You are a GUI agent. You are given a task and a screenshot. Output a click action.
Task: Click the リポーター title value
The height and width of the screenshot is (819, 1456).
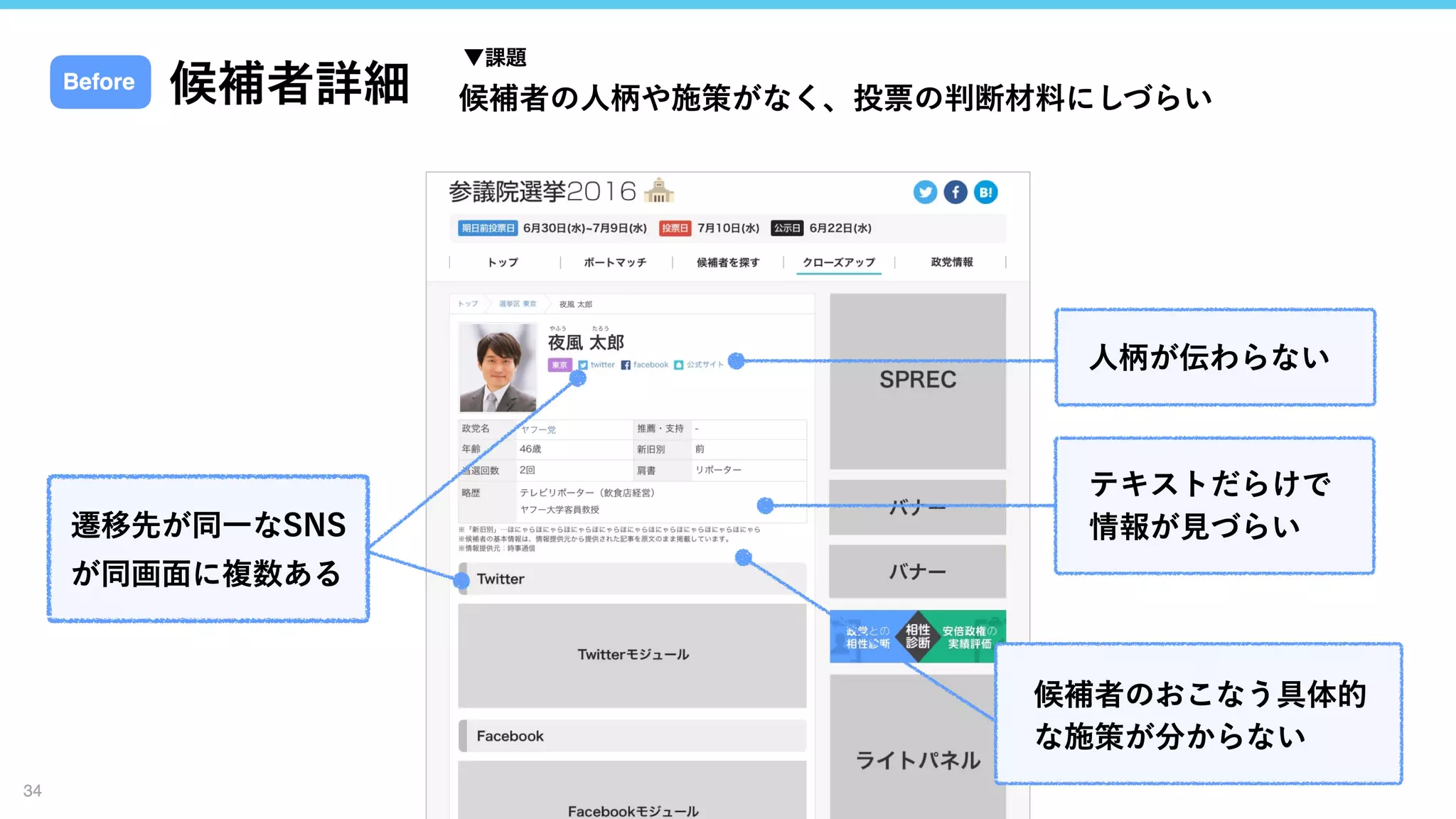tap(718, 470)
